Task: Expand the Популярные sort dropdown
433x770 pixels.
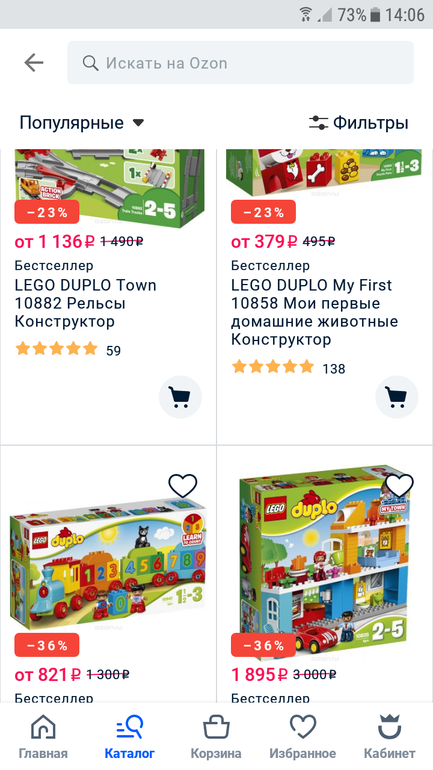Action: point(81,122)
